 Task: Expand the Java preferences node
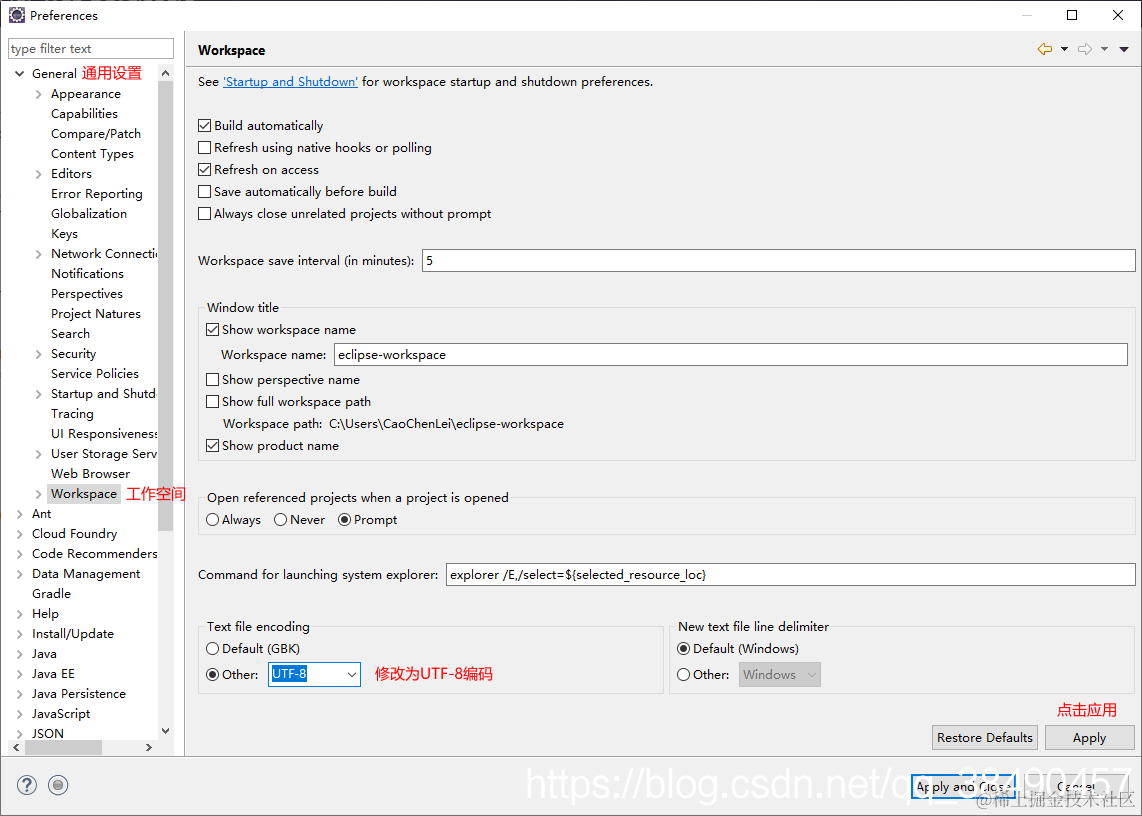[x=20, y=654]
